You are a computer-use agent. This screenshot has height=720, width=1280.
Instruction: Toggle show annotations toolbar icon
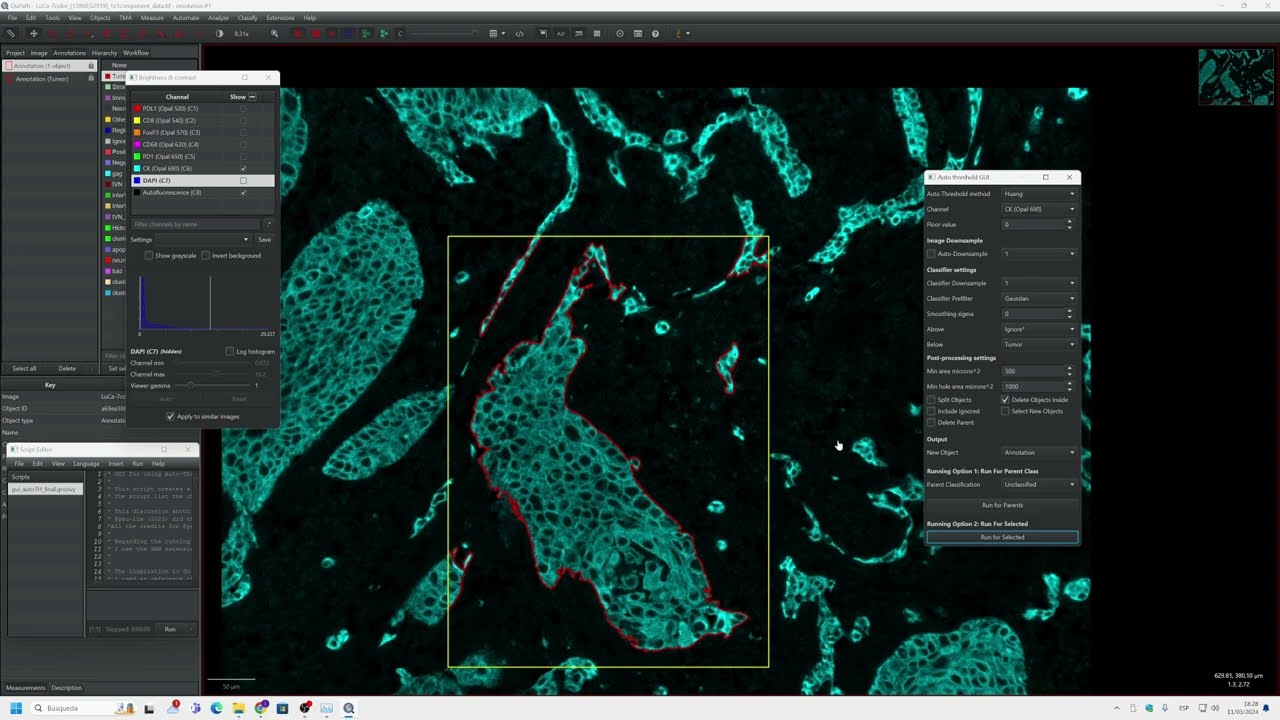click(x=298, y=33)
